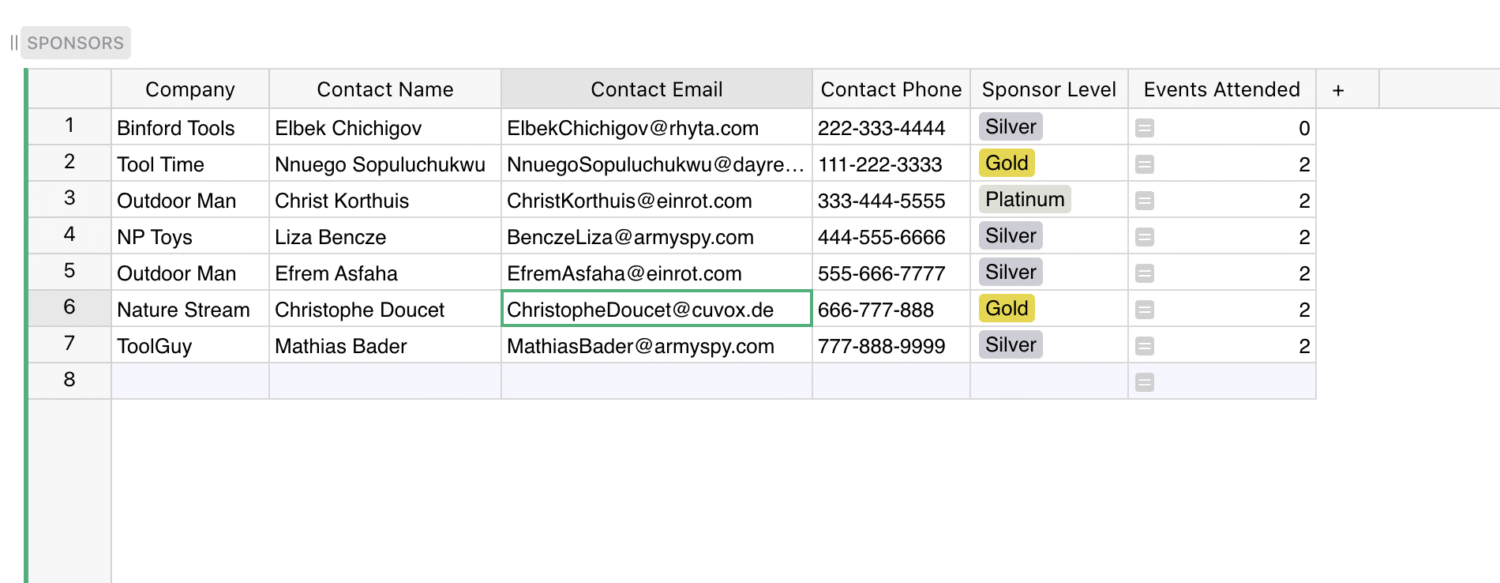This screenshot has height=583, width=1500.
Task: Select row number 6 header
Action: point(69,308)
